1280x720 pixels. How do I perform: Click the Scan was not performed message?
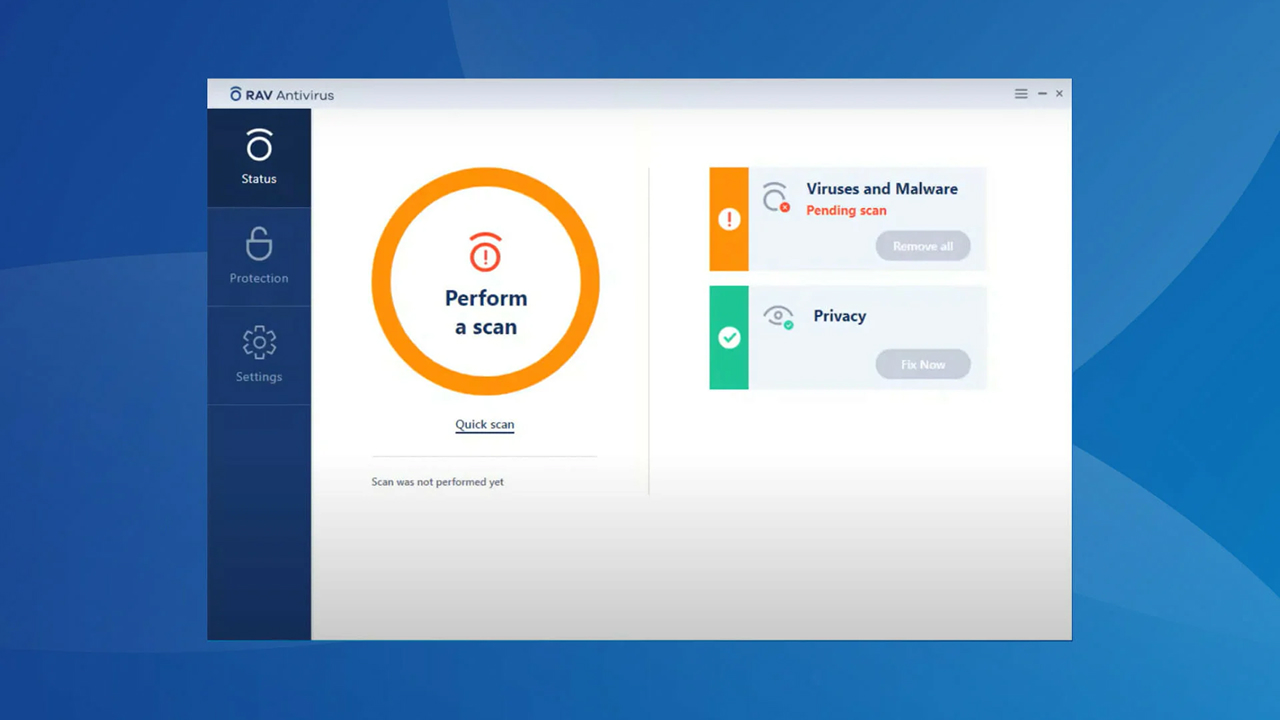click(437, 482)
